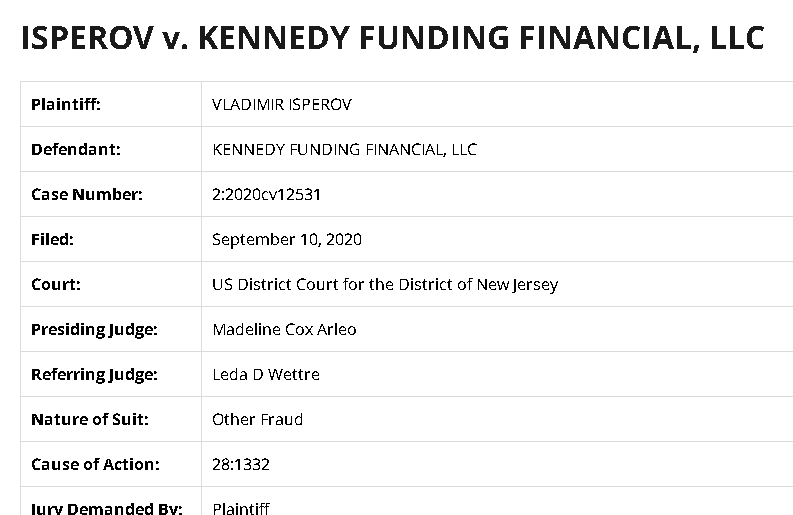This screenshot has height=515, width=793.
Task: Select the Other Fraud nature of suit value
Action: click(x=257, y=420)
